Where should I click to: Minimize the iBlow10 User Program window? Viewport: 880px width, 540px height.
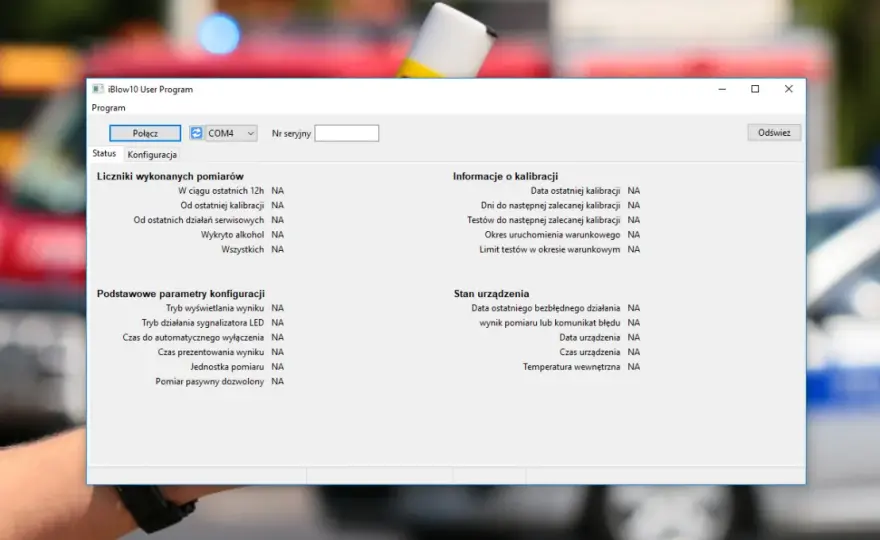click(x=722, y=89)
